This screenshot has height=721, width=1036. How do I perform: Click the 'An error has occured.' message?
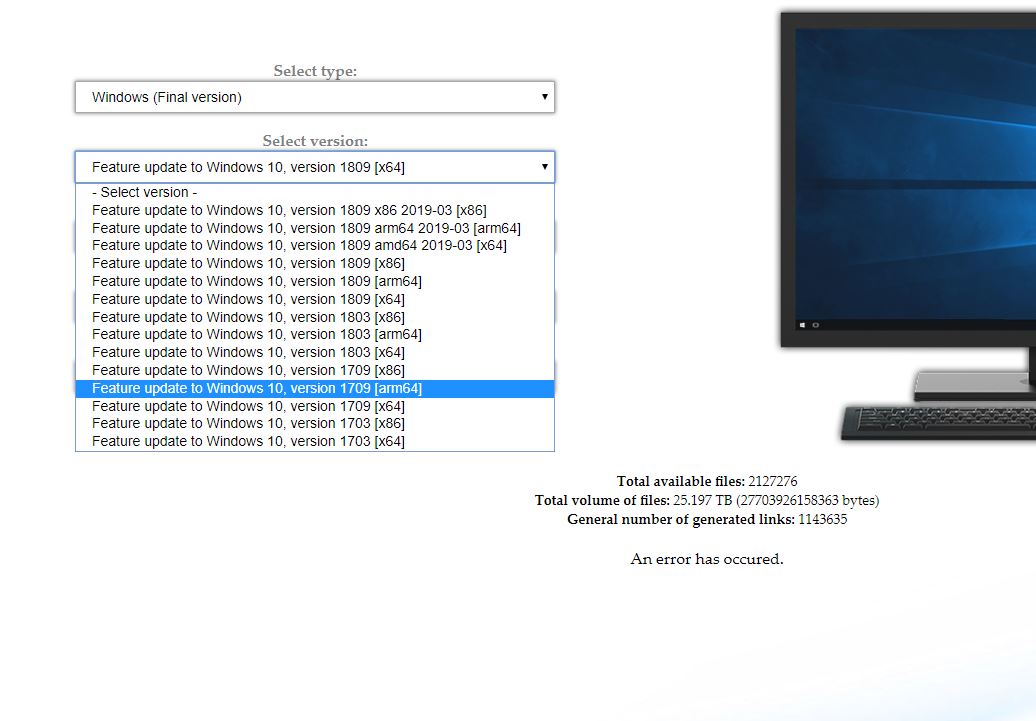coord(707,559)
